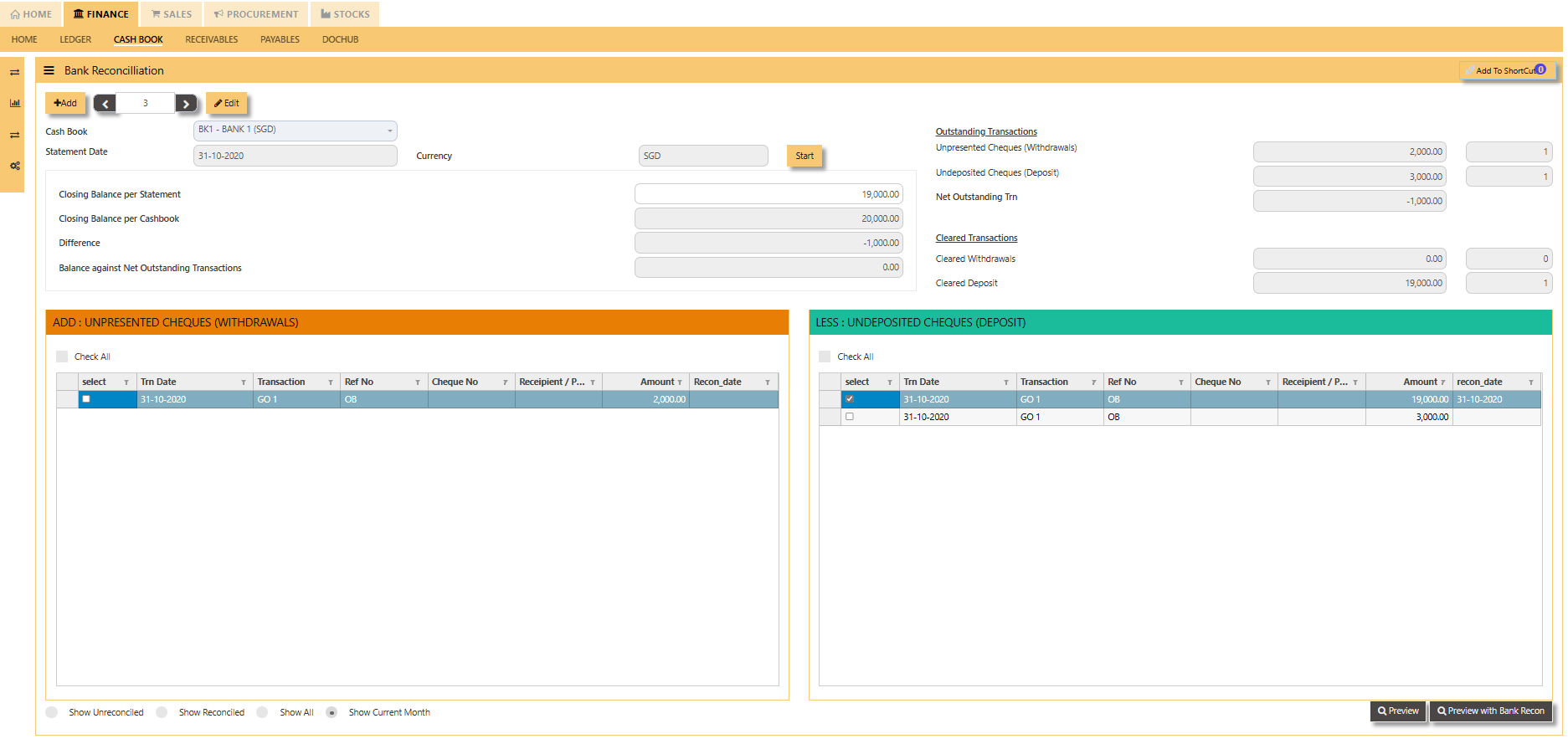The height and width of the screenshot is (739, 1568).
Task: Enable Check All for undeposited cheques
Action: click(825, 357)
